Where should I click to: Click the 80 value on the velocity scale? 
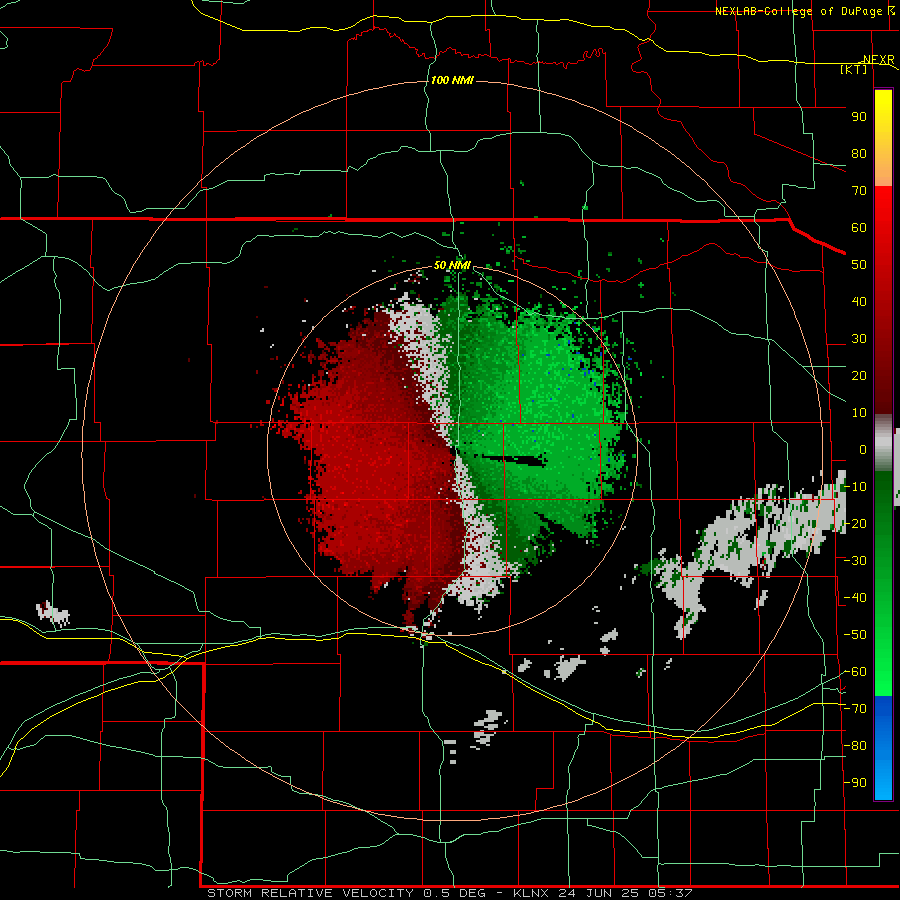point(859,153)
